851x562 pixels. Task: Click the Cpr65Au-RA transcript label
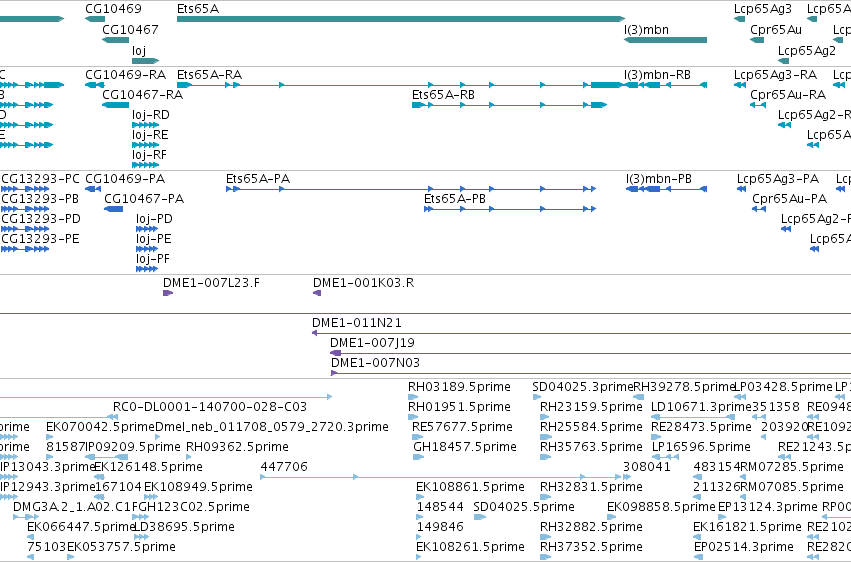(788, 95)
